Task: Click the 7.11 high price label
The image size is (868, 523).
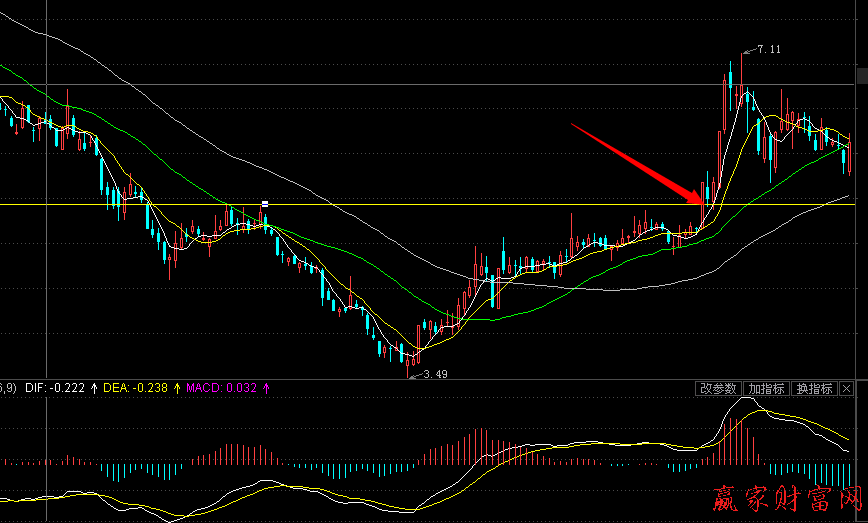Action: [x=769, y=49]
